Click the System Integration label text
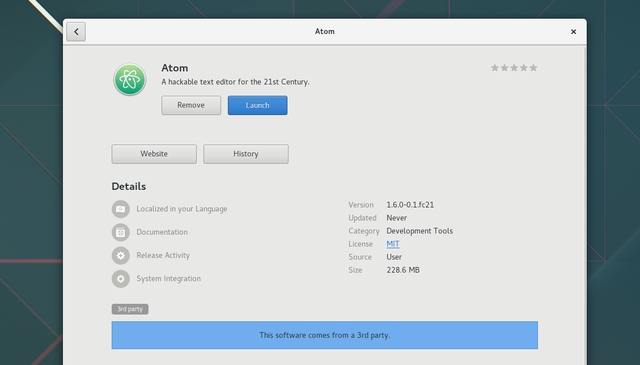 (169, 279)
